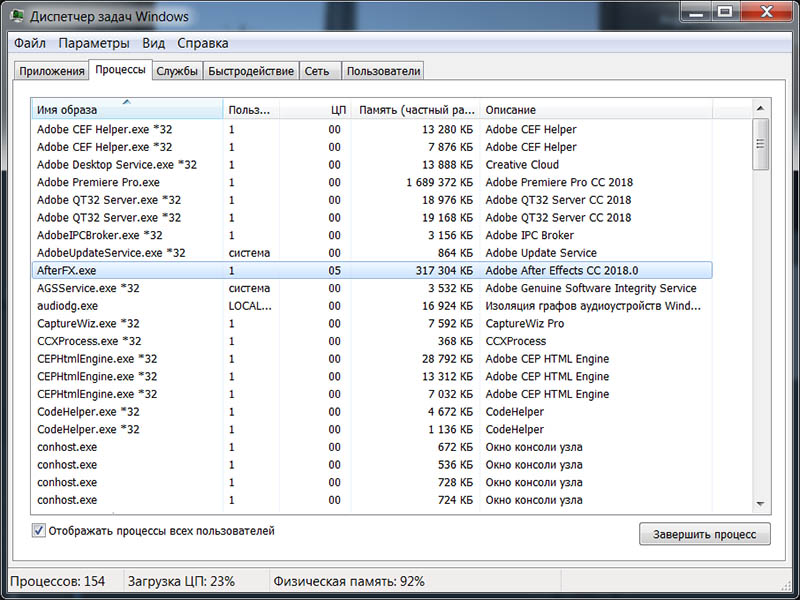Viewport: 800px width, 600px height.
Task: Select the Adobe Premiere Pro.exe process
Action: point(372,182)
